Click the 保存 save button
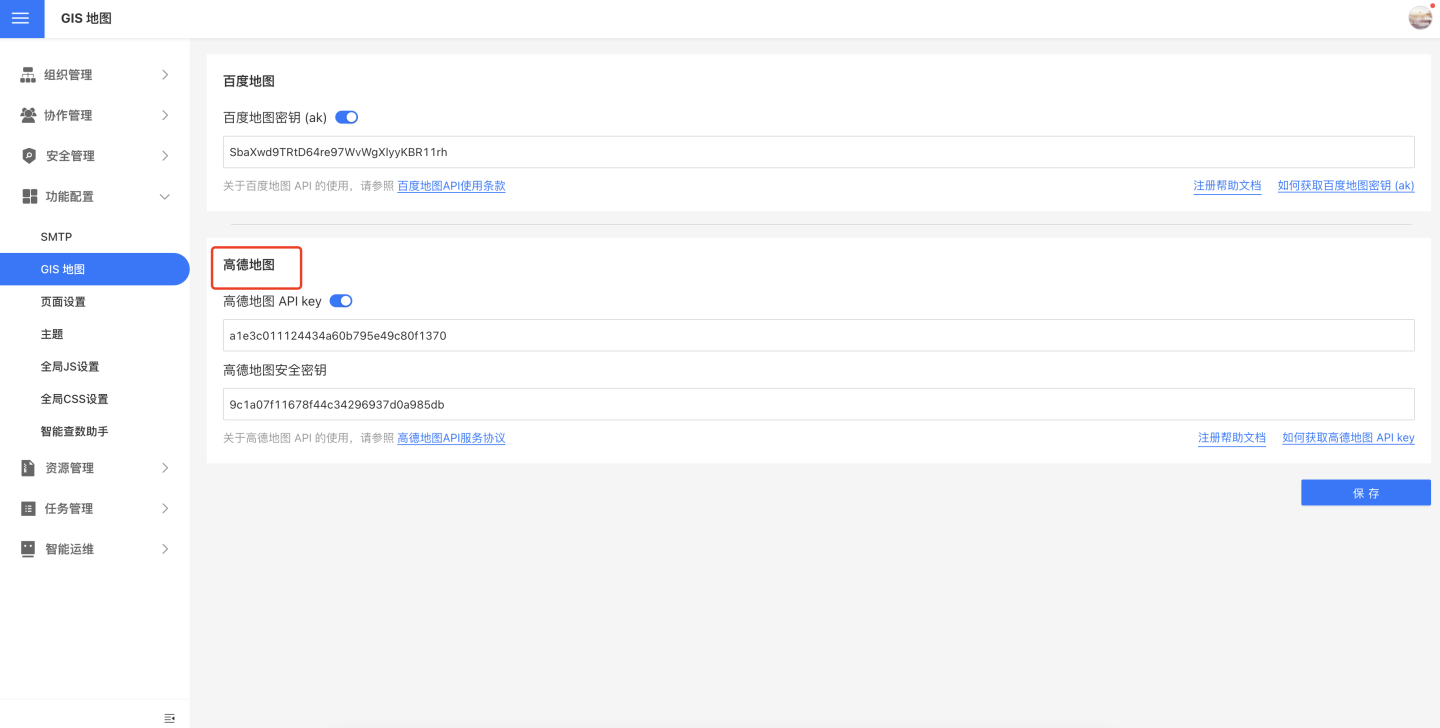 point(1365,493)
